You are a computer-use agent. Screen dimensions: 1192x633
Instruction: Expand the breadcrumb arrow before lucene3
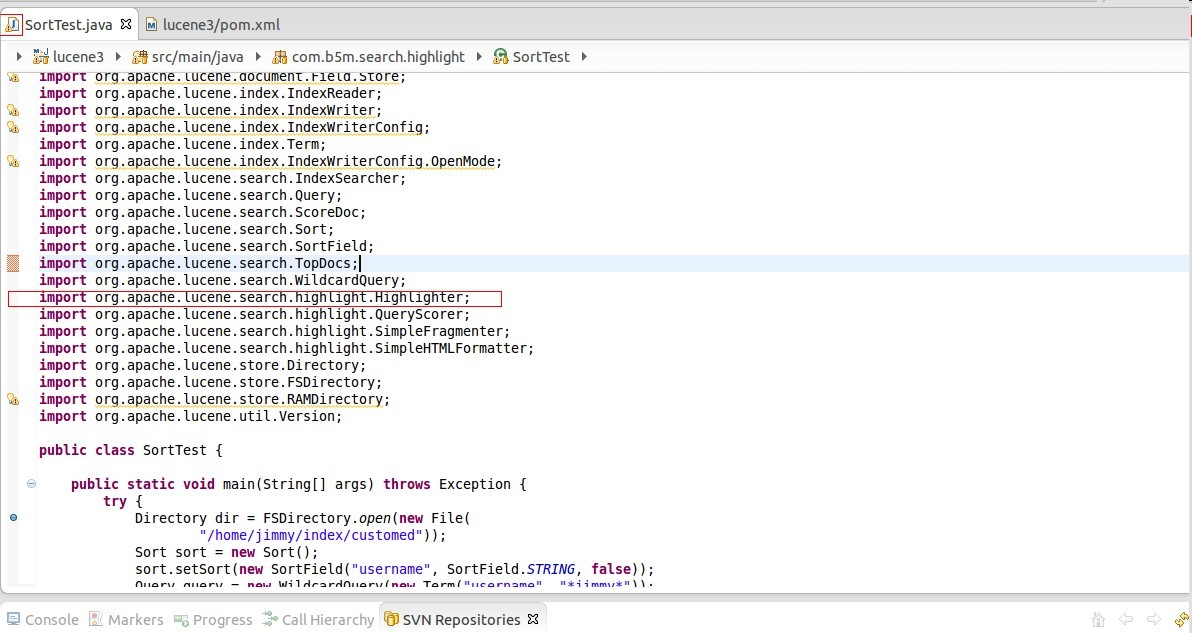point(19,56)
